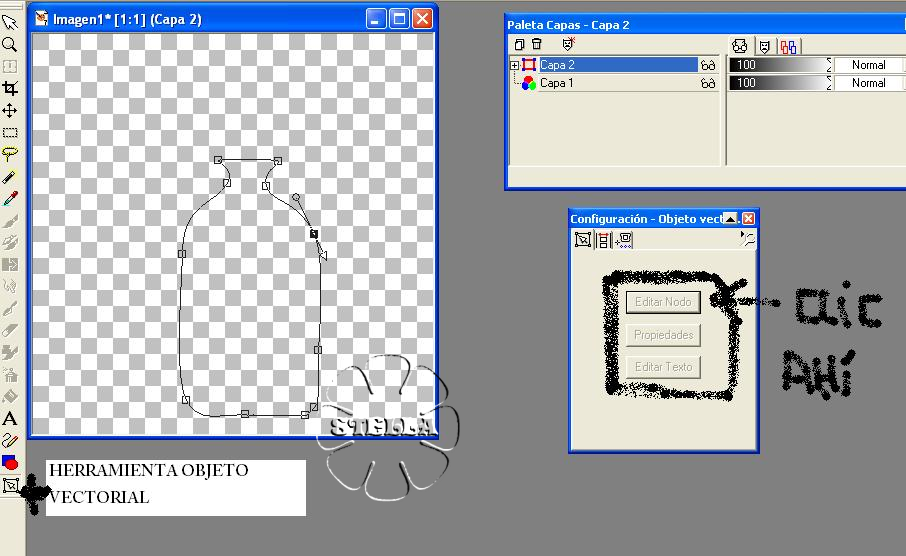Click the Editar Nodo button
Image resolution: width=906 pixels, height=556 pixels.
coord(663,302)
